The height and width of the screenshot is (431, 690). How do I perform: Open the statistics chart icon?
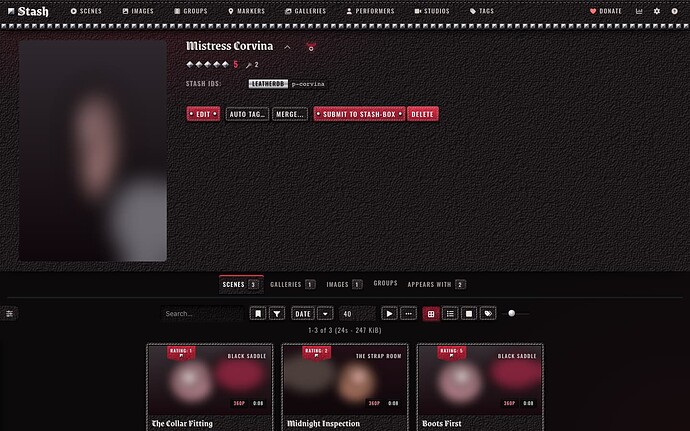(639, 11)
